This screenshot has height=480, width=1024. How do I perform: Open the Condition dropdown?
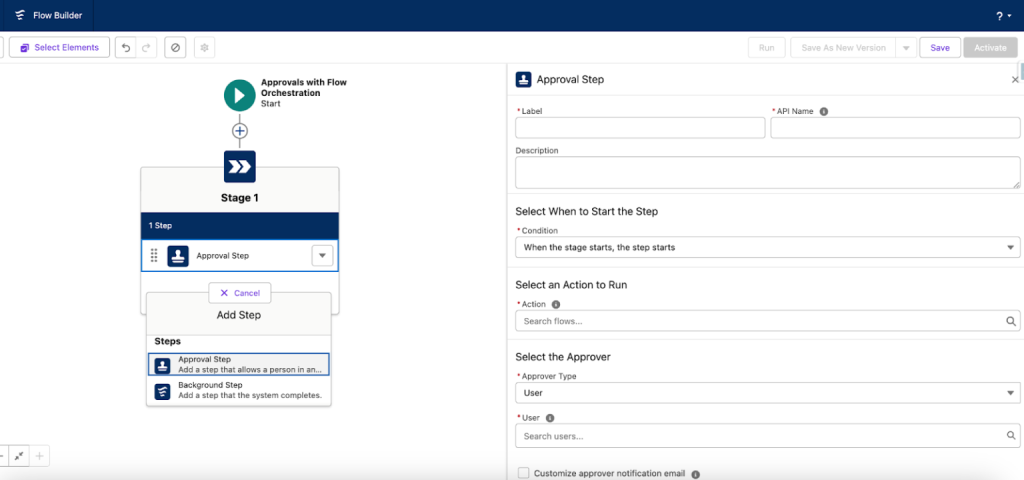[x=767, y=248]
